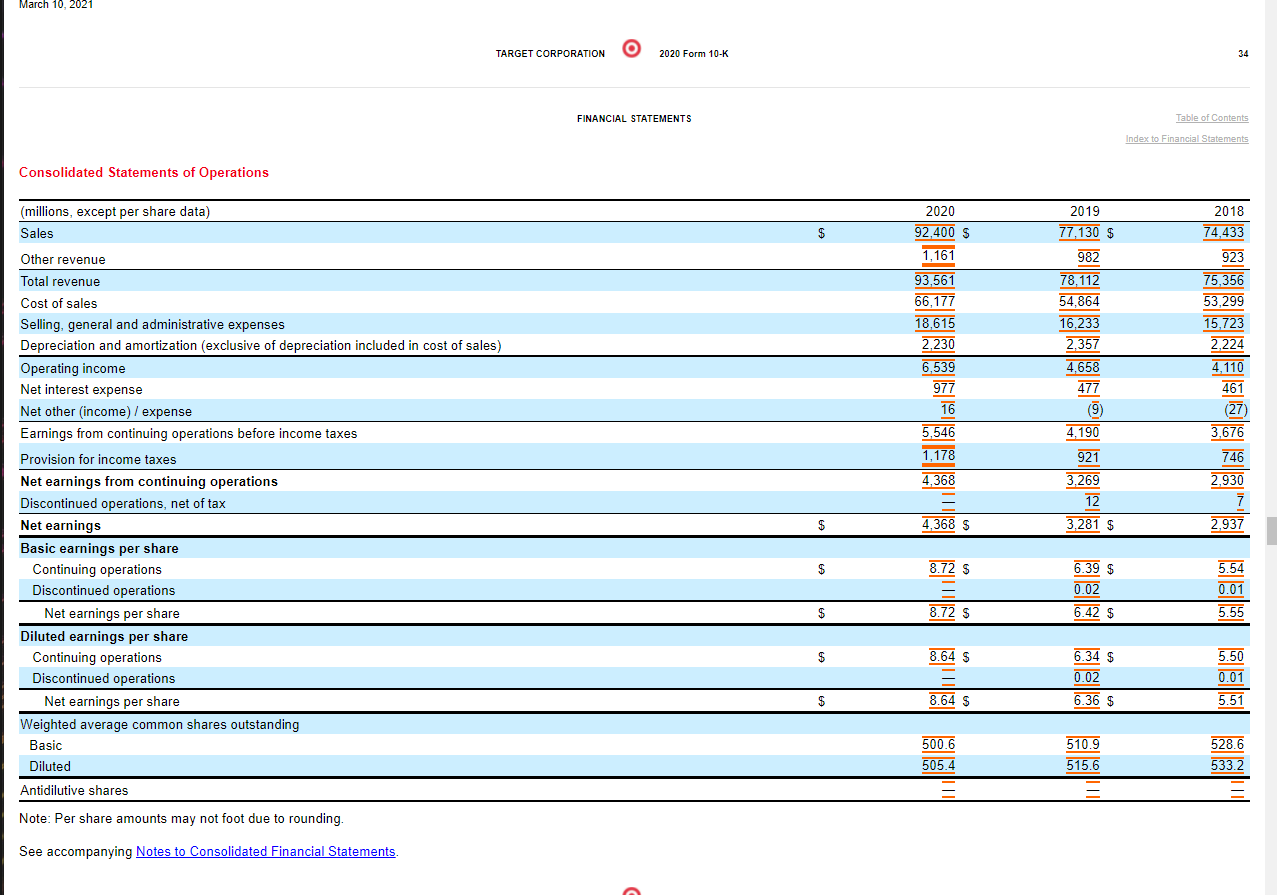
Task: Select 2018 diluted continuing EPS value 5.50
Action: click(1232, 657)
